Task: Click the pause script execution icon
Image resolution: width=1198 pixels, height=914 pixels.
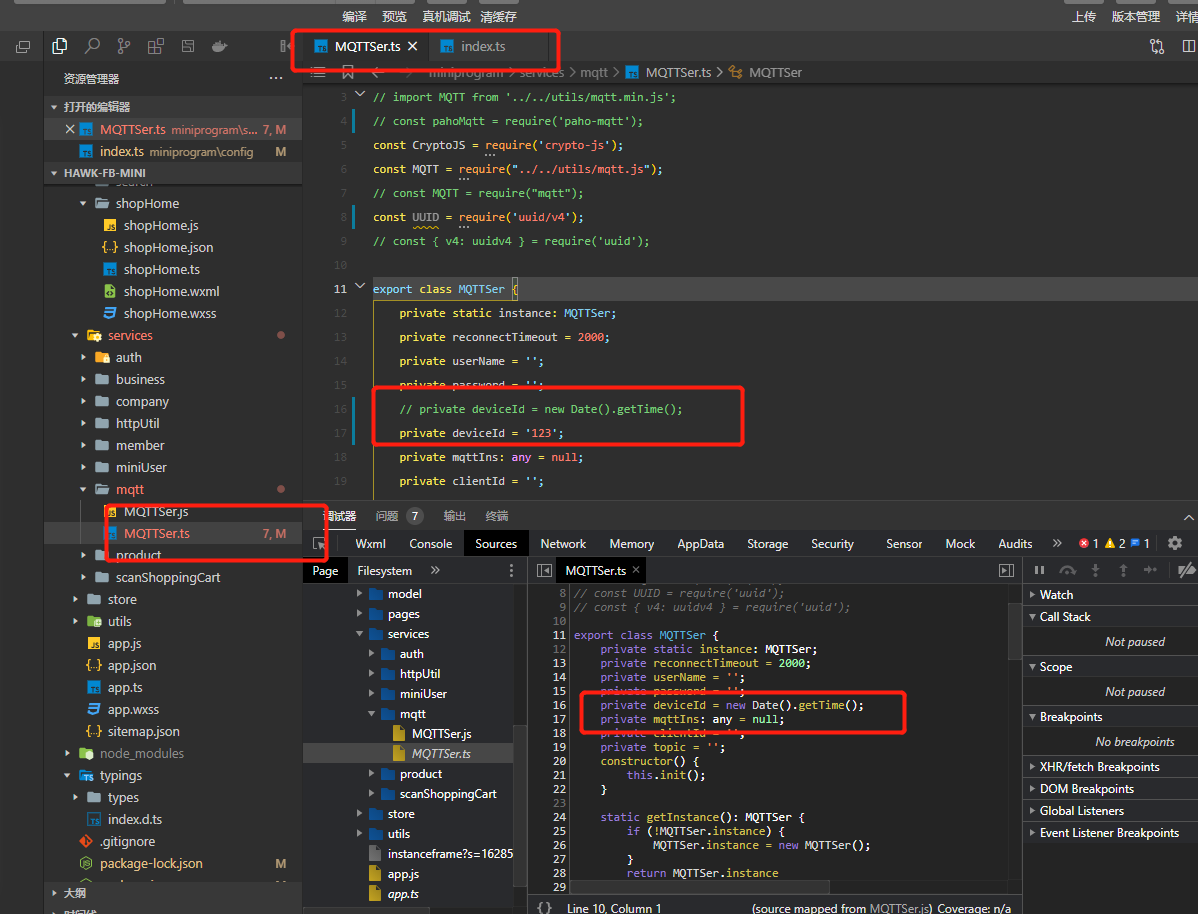Action: pyautogui.click(x=1039, y=570)
